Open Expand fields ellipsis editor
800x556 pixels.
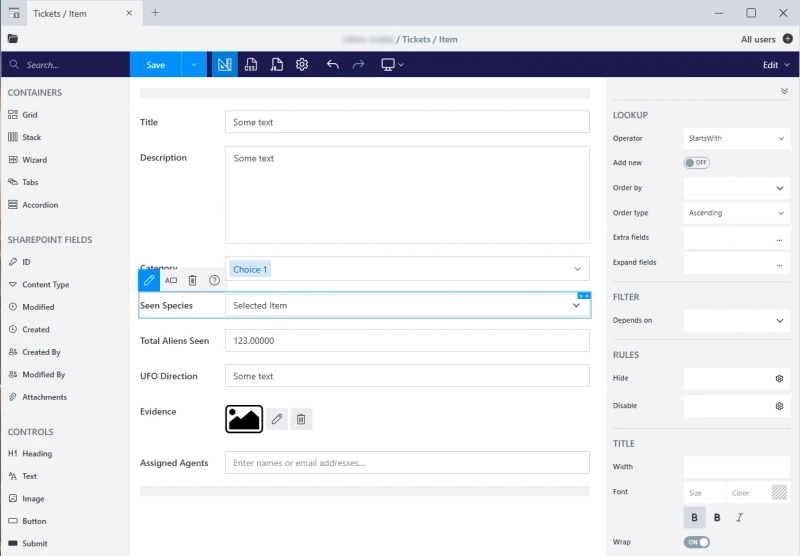coord(779,264)
